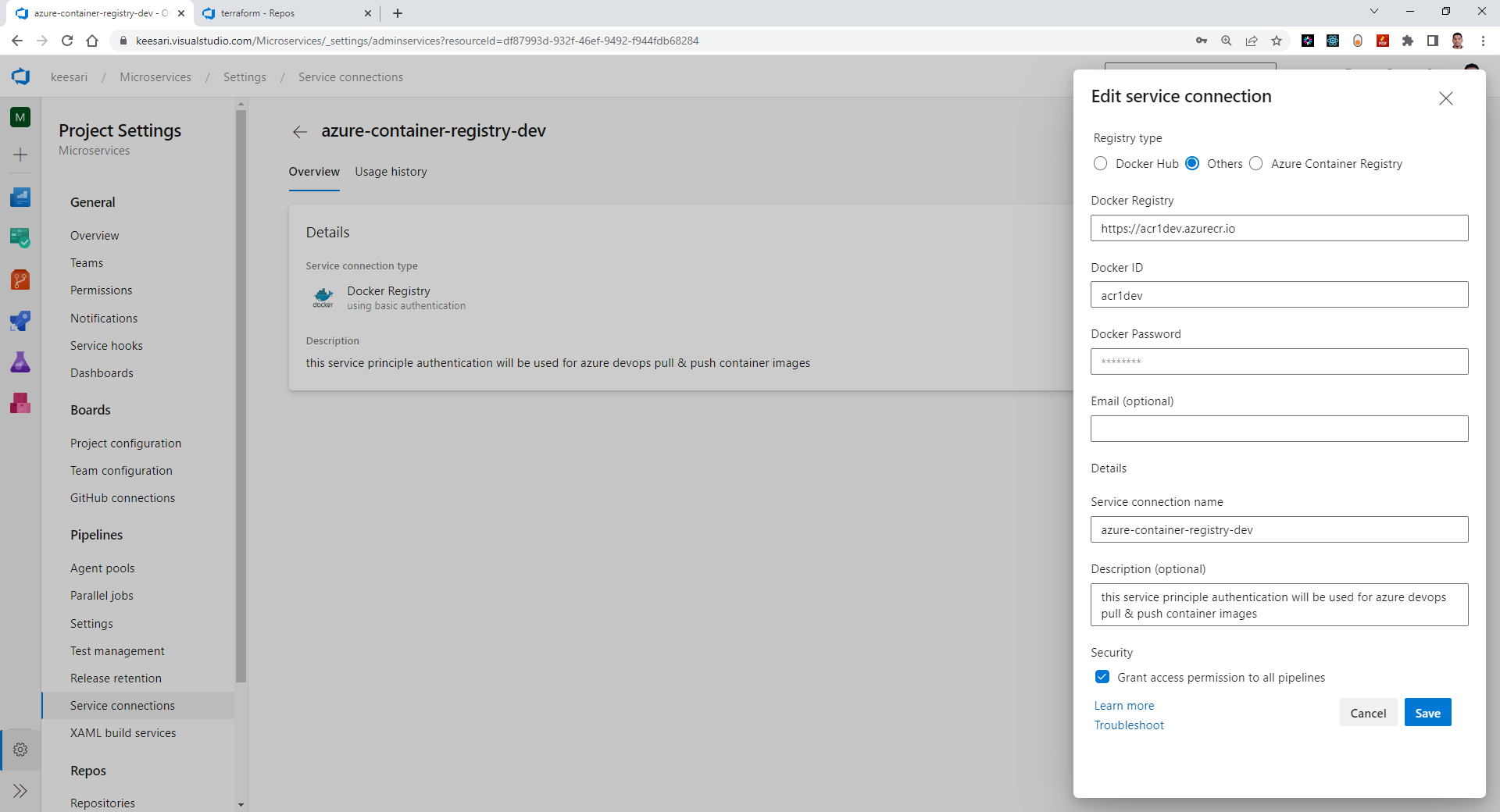
Task: Click the Project Settings sidebar scrollbar
Action: (241, 396)
